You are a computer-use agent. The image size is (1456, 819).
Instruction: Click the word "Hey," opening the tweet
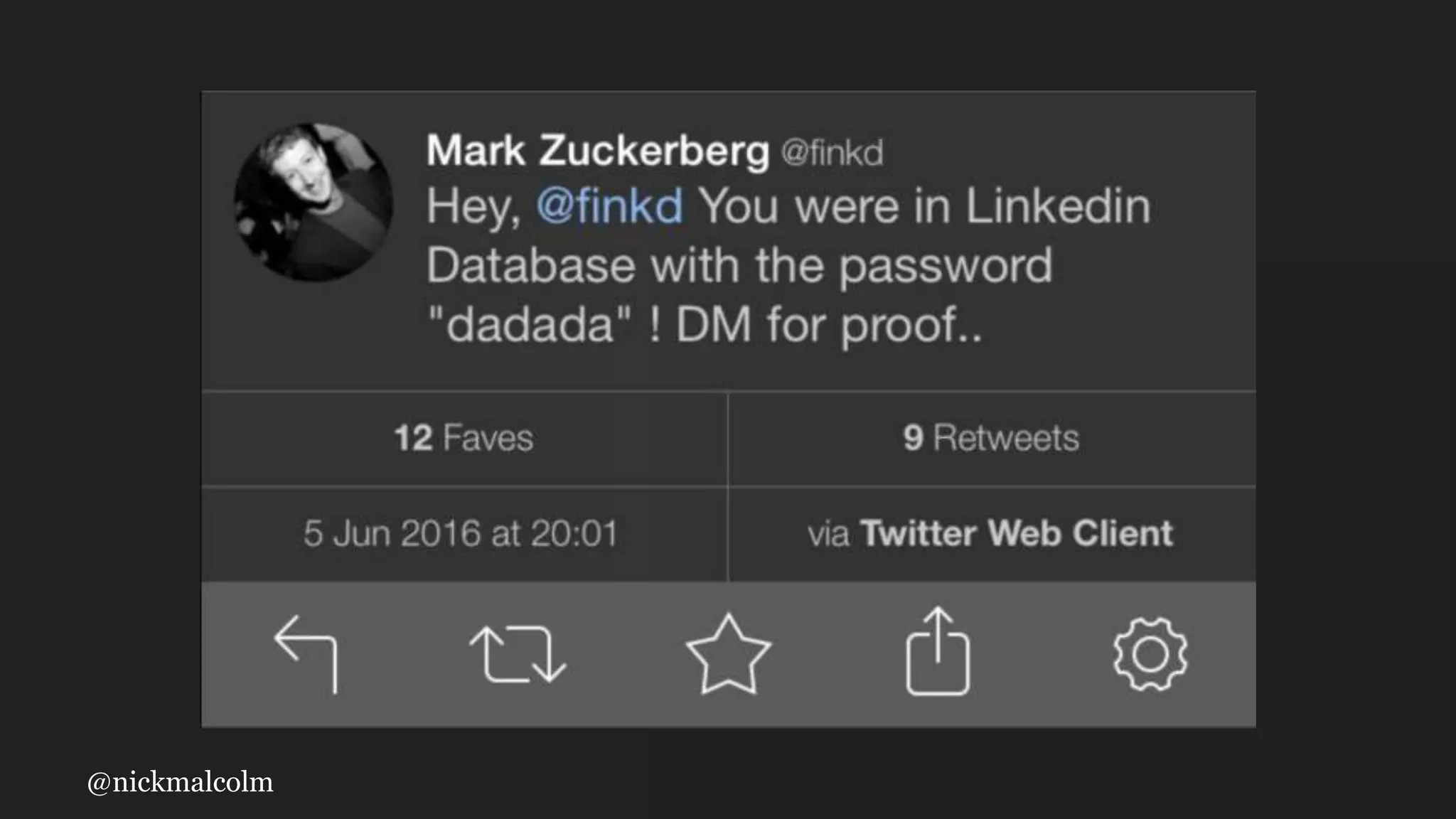pos(473,206)
